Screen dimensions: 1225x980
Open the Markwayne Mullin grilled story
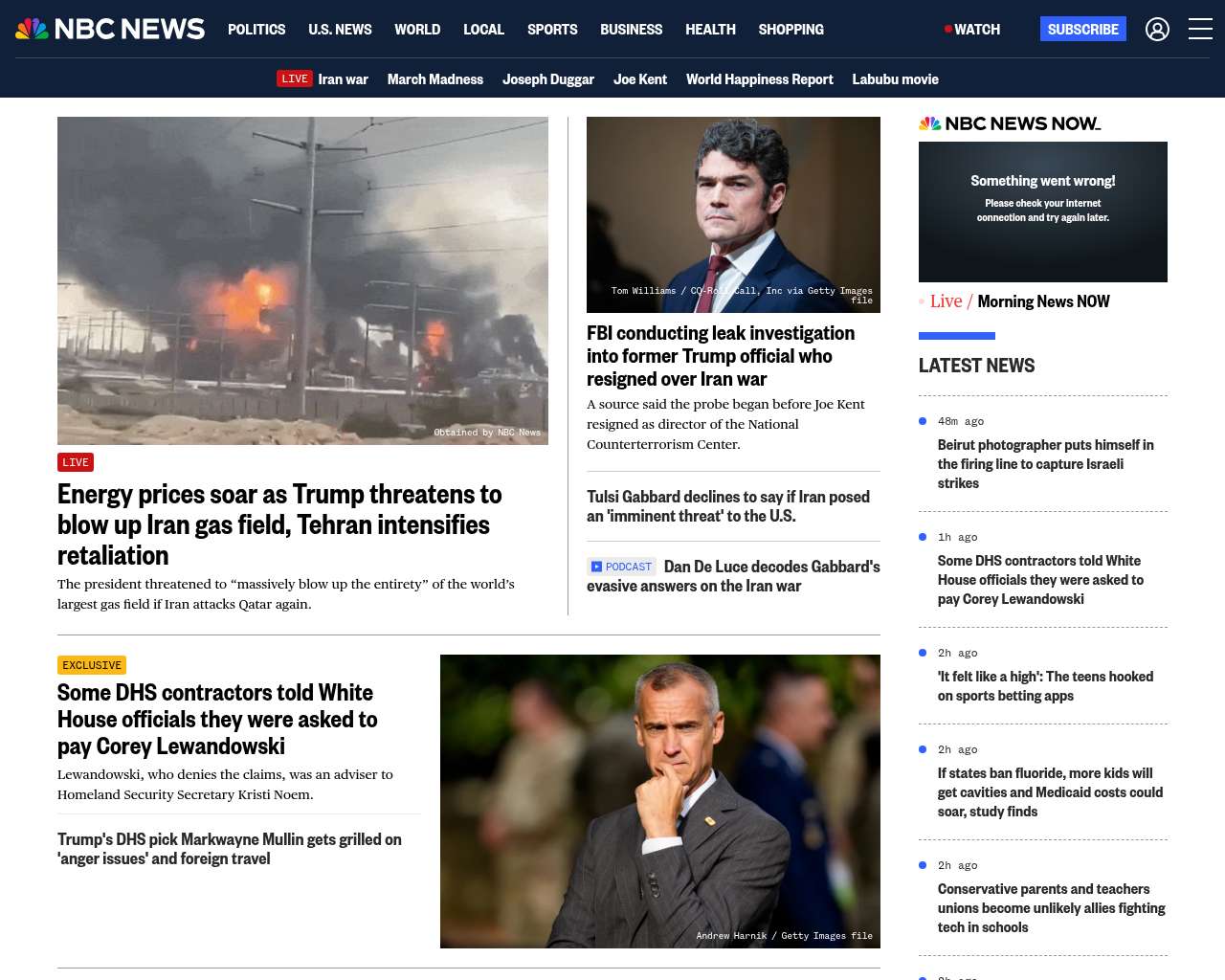click(230, 849)
